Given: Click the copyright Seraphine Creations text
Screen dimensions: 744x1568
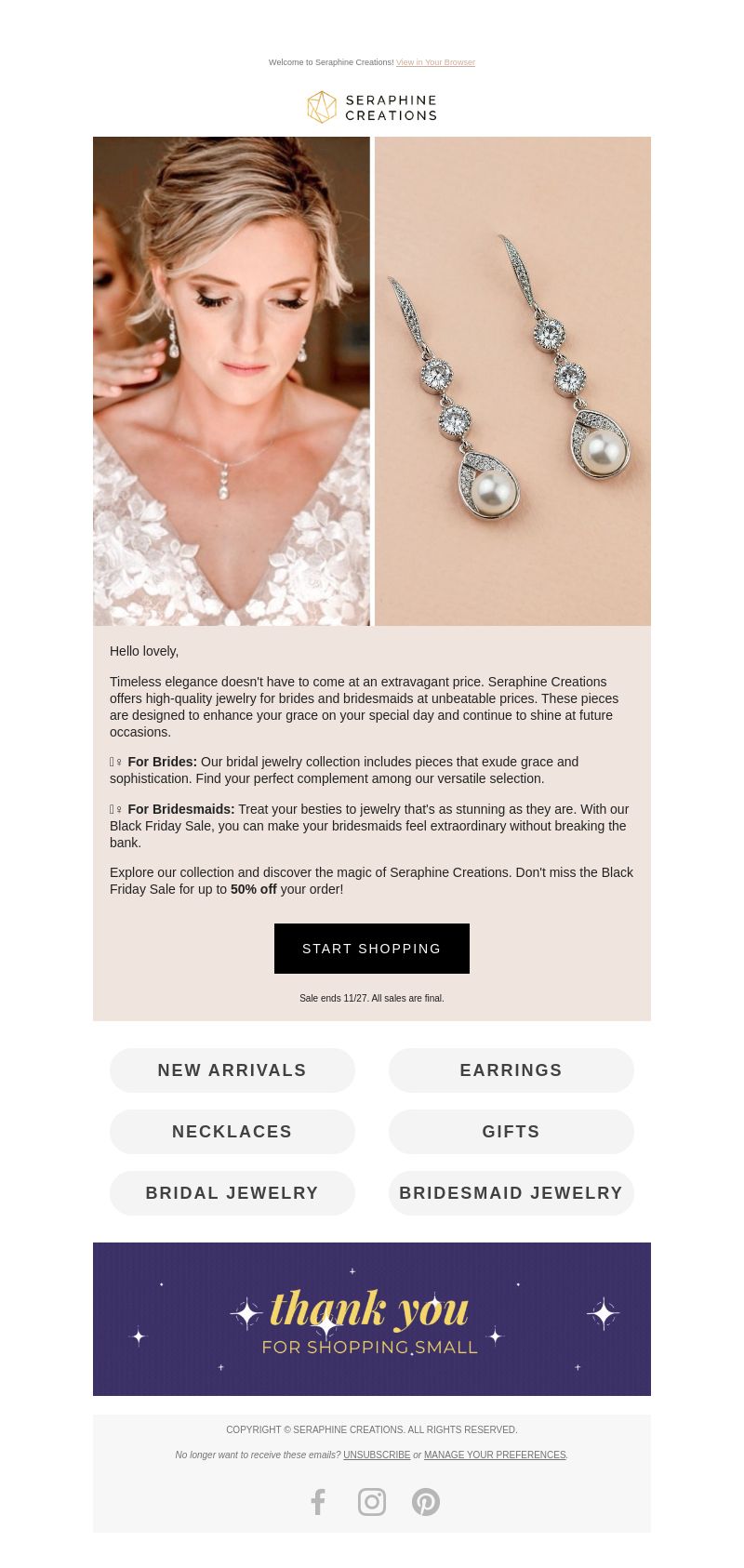Looking at the screenshot, I should coord(372,1429).
